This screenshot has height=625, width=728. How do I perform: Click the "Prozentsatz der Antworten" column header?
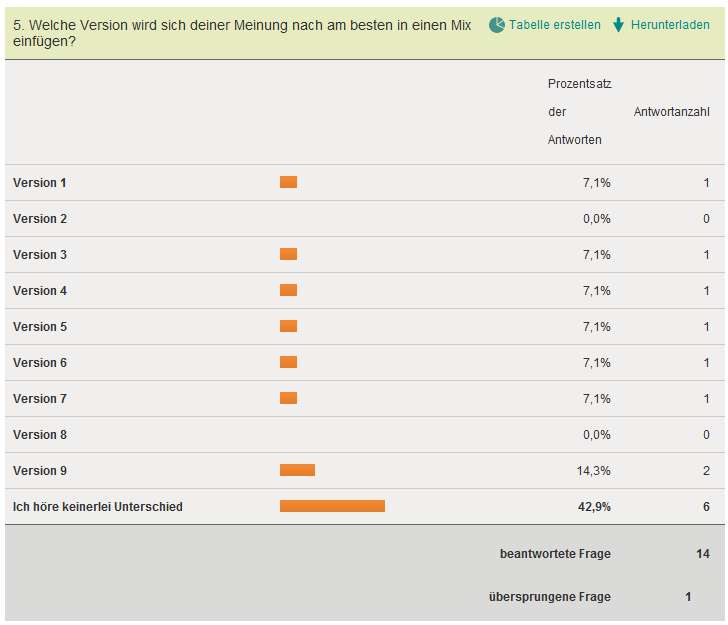575,112
